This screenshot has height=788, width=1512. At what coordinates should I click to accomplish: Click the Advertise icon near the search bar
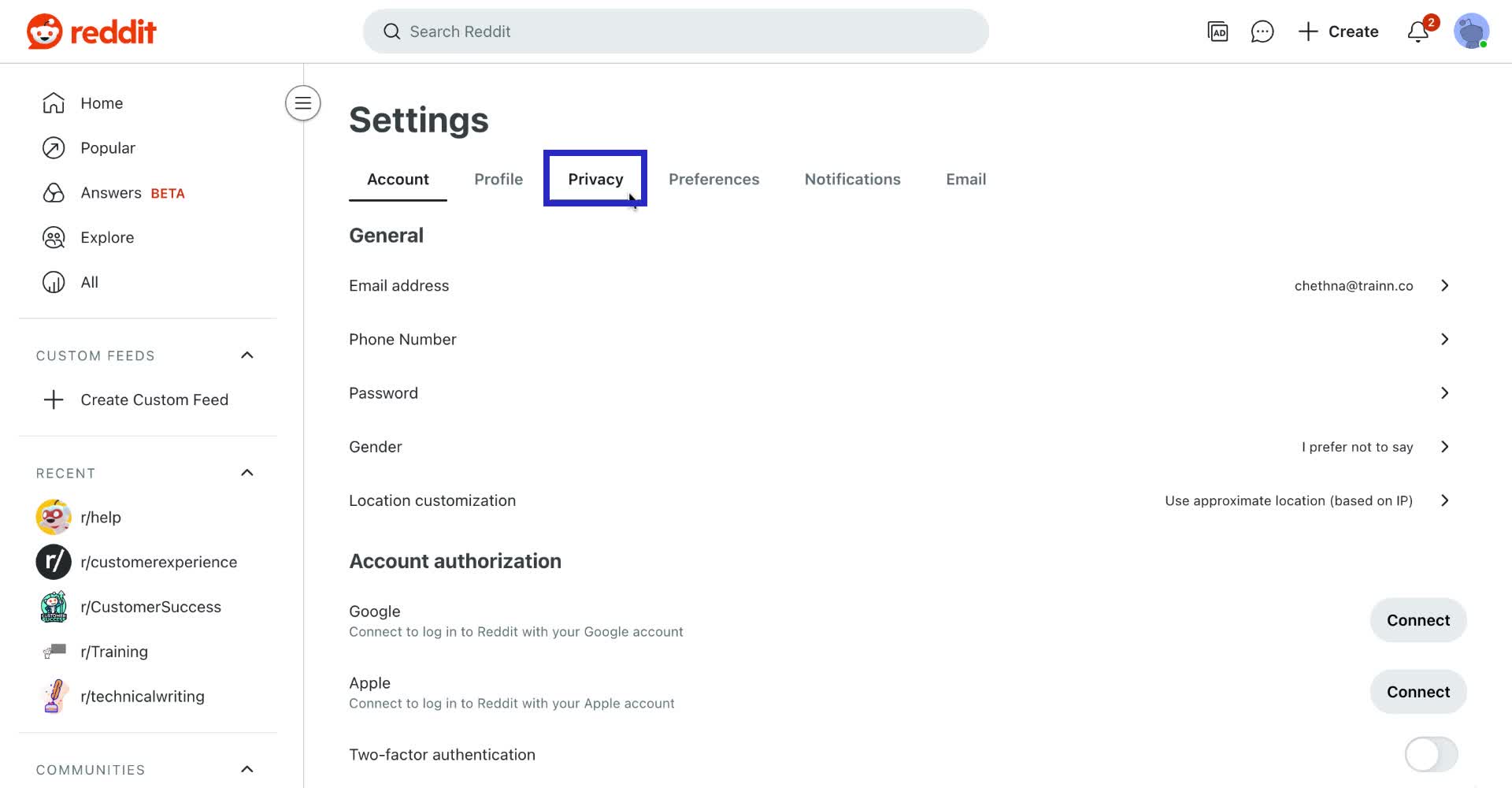(1217, 32)
